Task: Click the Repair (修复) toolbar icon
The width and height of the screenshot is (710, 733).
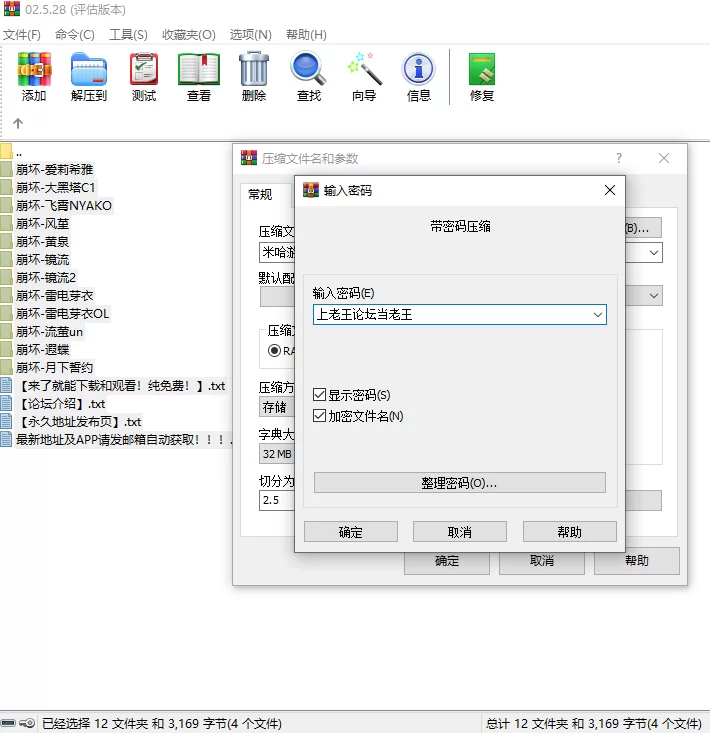Action: tap(482, 69)
